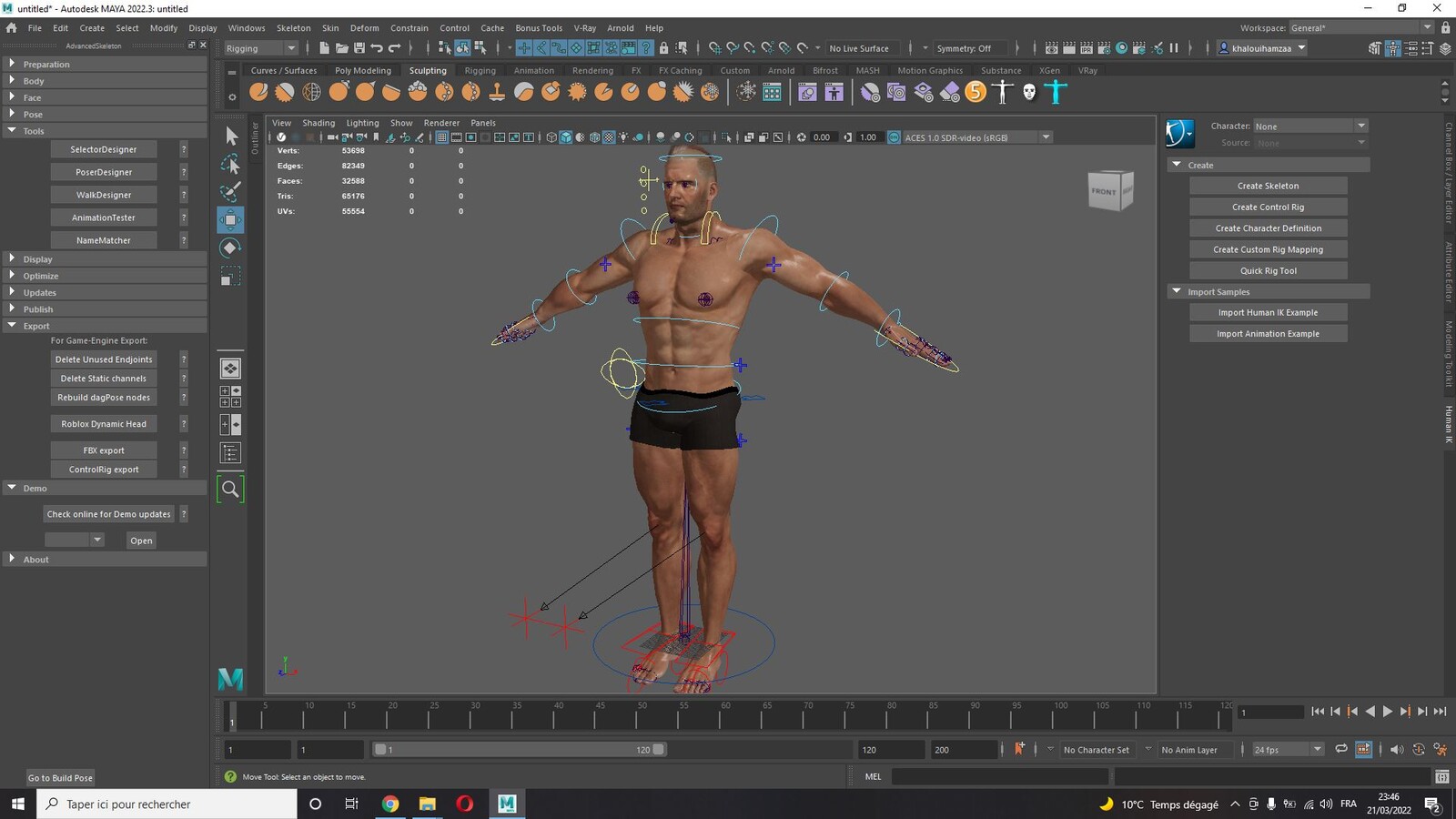Open the 24 fps frame rate dropdown

1288,750
